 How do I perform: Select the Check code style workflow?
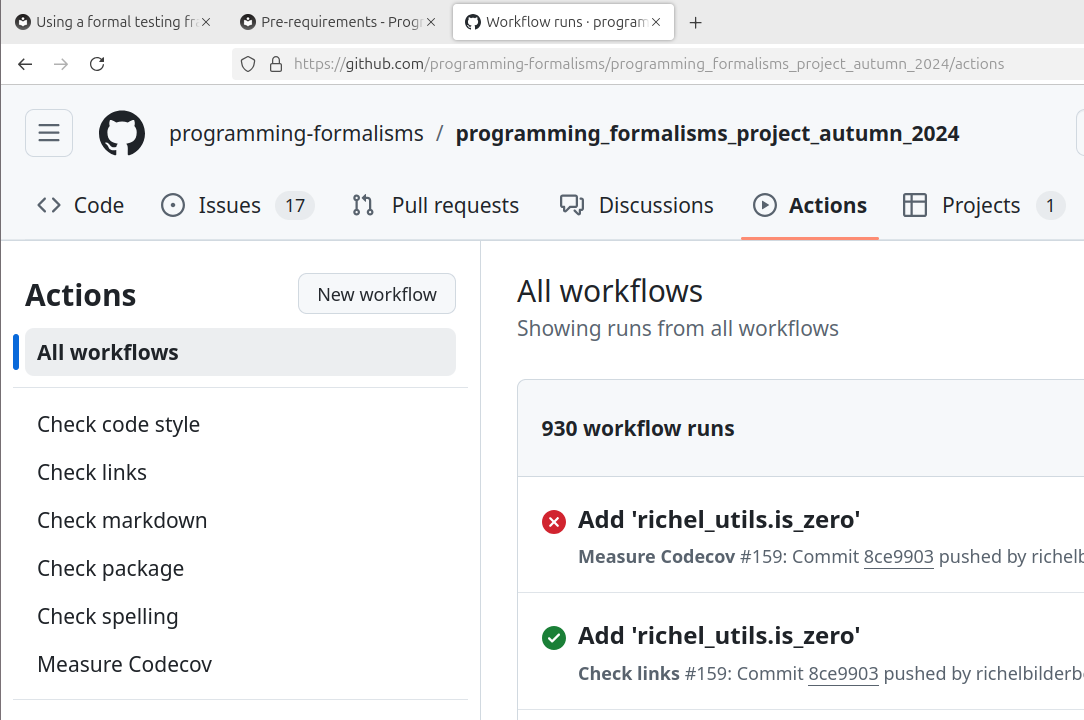tap(118, 424)
